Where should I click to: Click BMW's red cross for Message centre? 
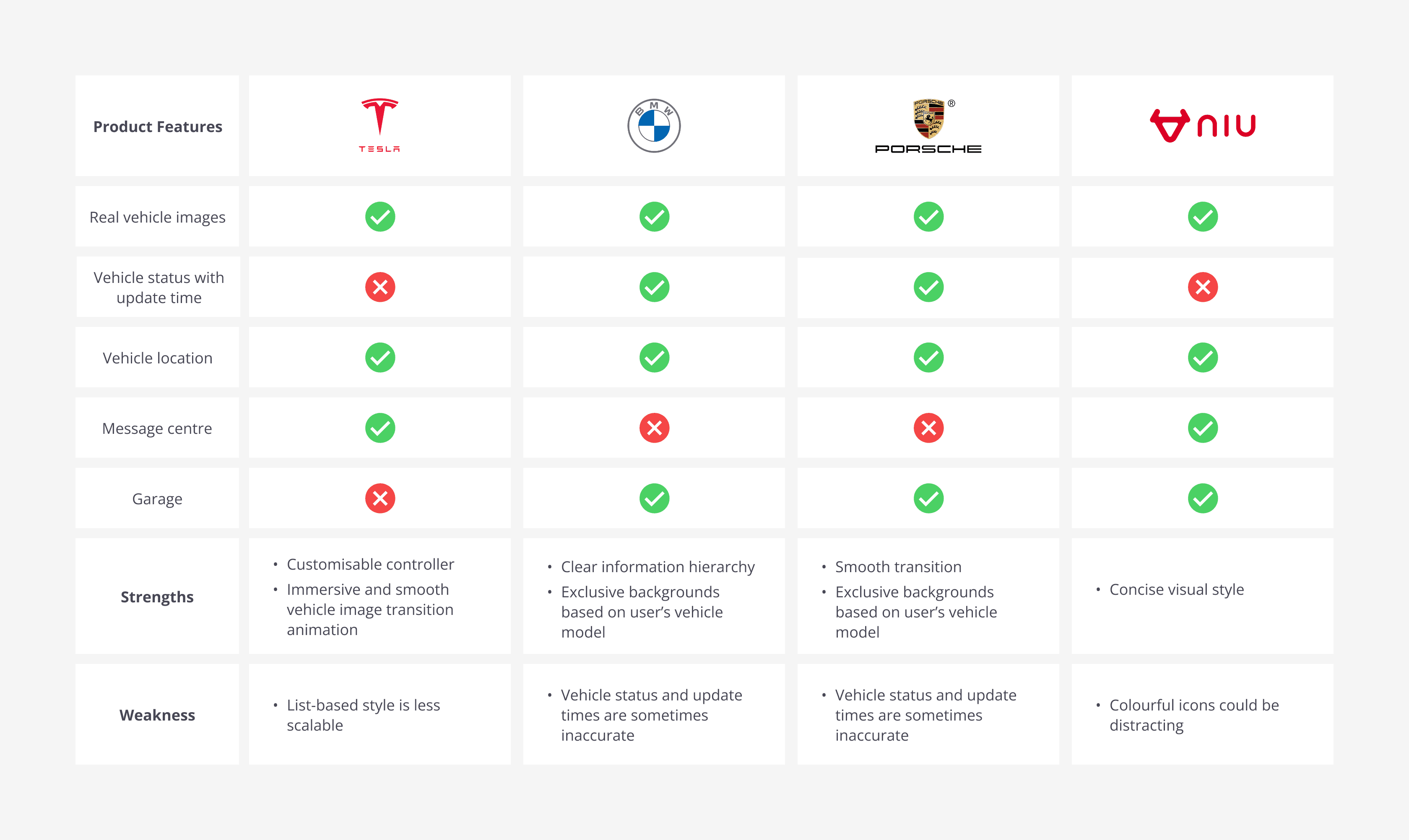pyautogui.click(x=654, y=428)
